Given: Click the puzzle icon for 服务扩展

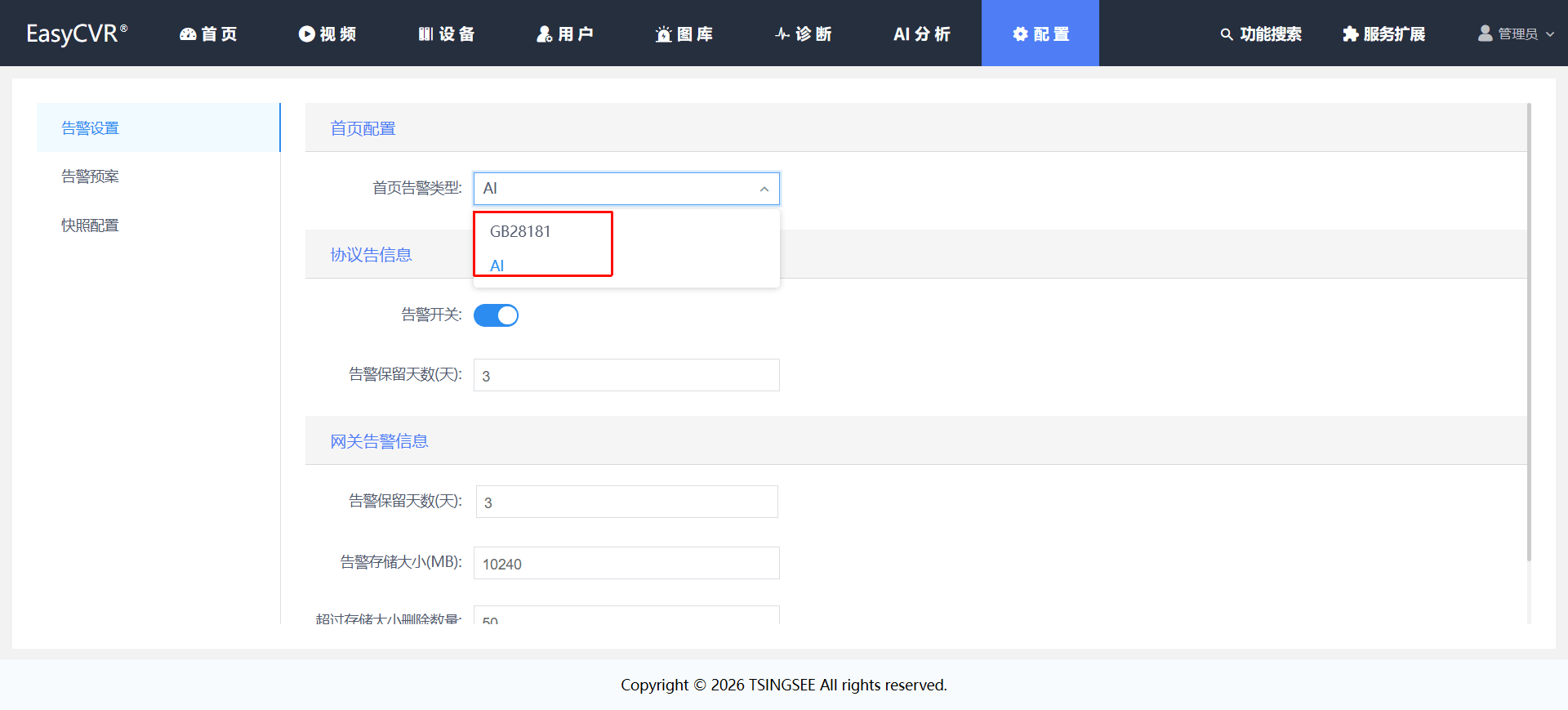Looking at the screenshot, I should [1351, 33].
